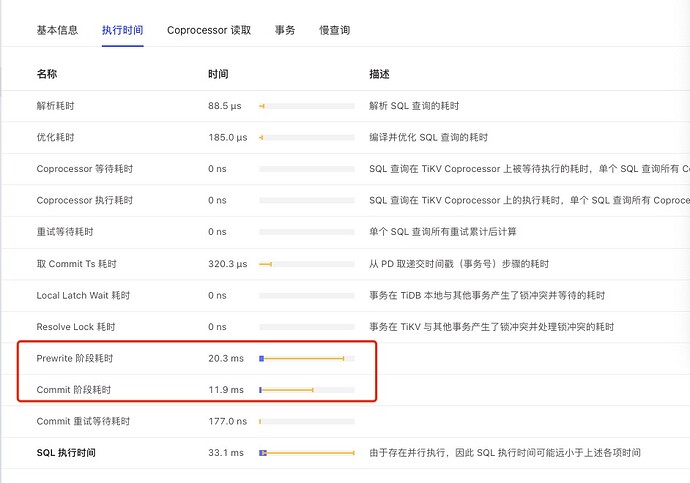Viewport: 690px width, 483px height.
Task: Click the 33.1 ms SQL execution value
Action: point(226,453)
